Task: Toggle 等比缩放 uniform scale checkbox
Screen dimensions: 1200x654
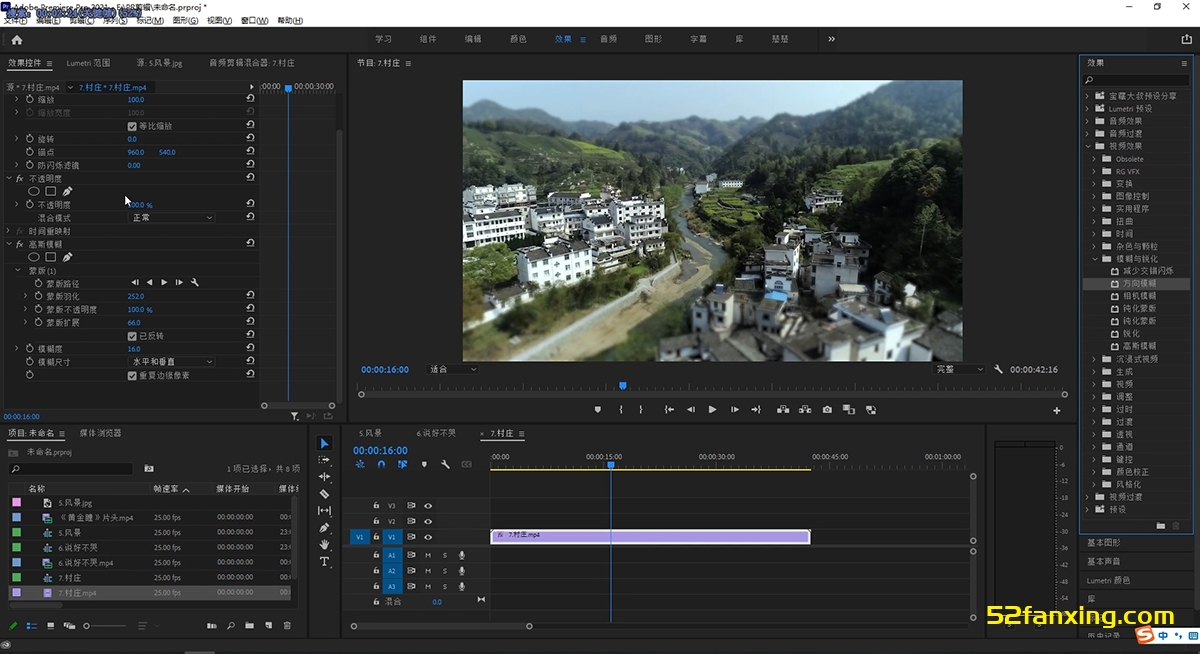Action: [132, 126]
